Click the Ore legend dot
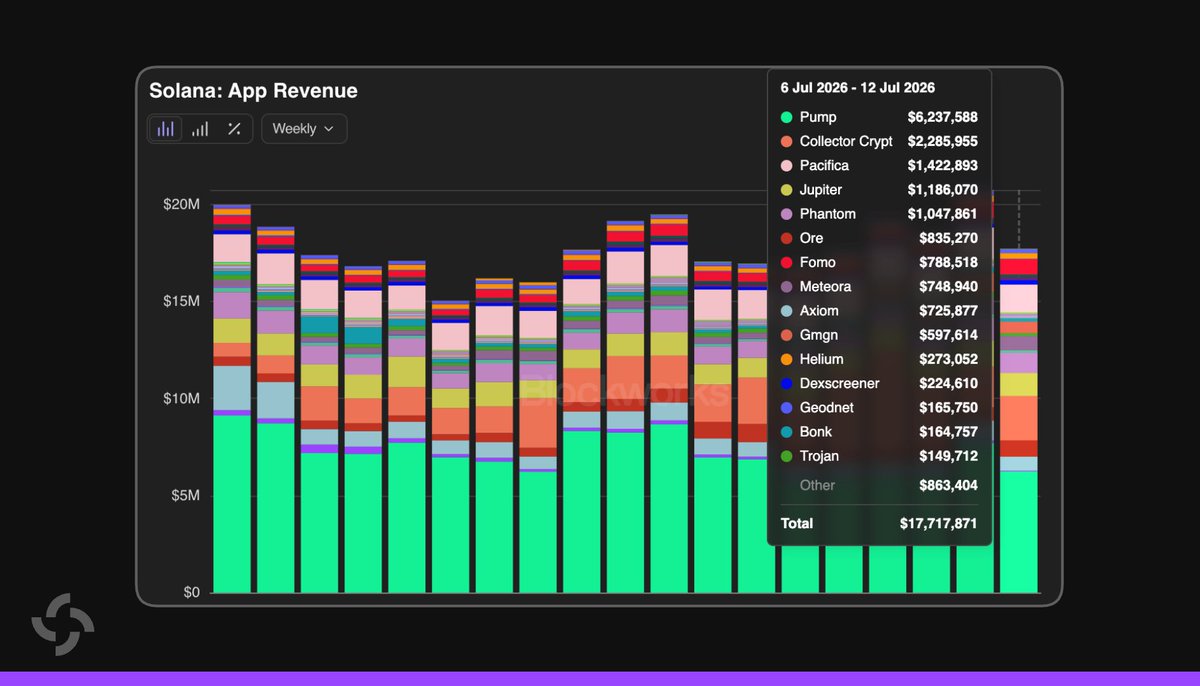 tap(786, 238)
